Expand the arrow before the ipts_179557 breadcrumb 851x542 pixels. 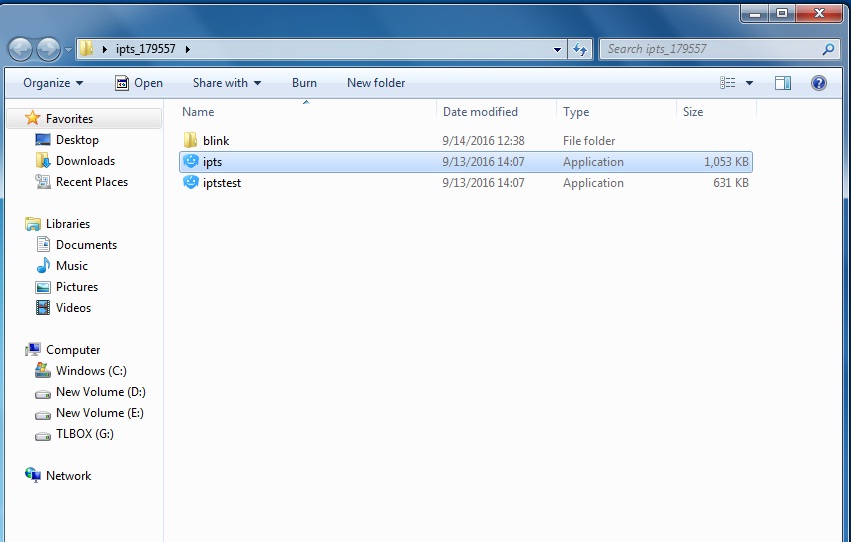(x=105, y=49)
